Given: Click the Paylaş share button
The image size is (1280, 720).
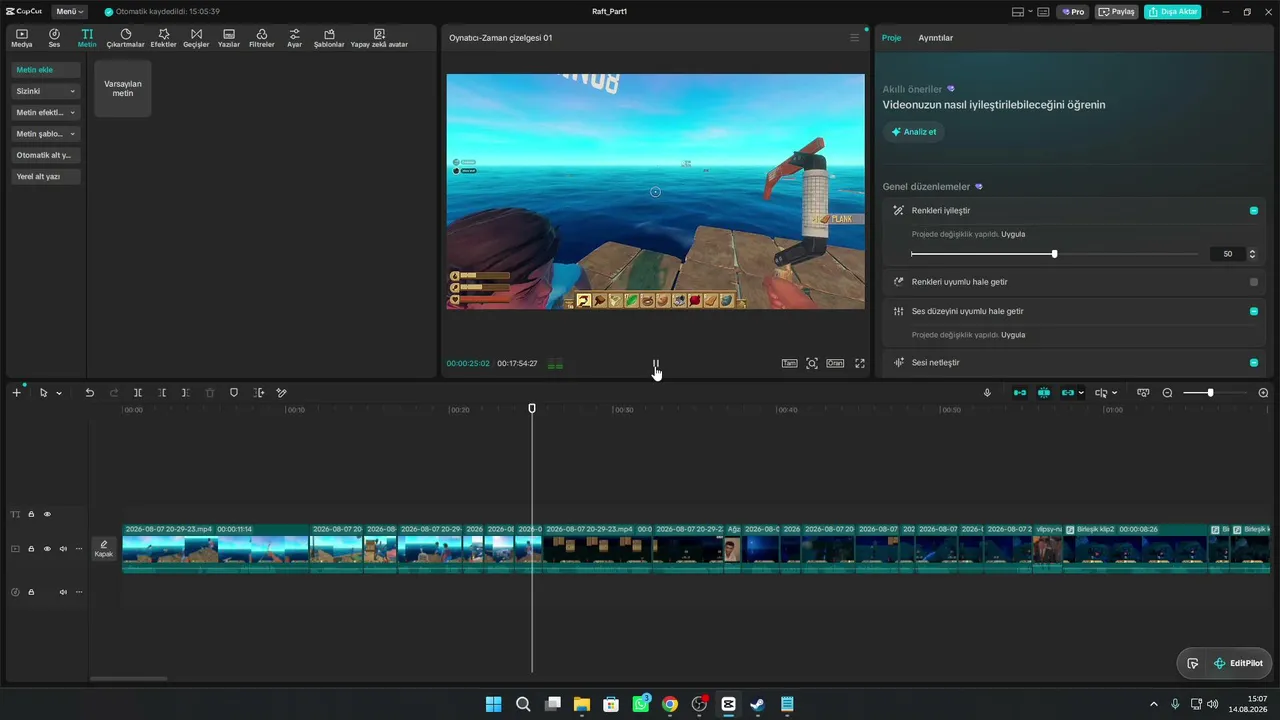Looking at the screenshot, I should click(1117, 12).
